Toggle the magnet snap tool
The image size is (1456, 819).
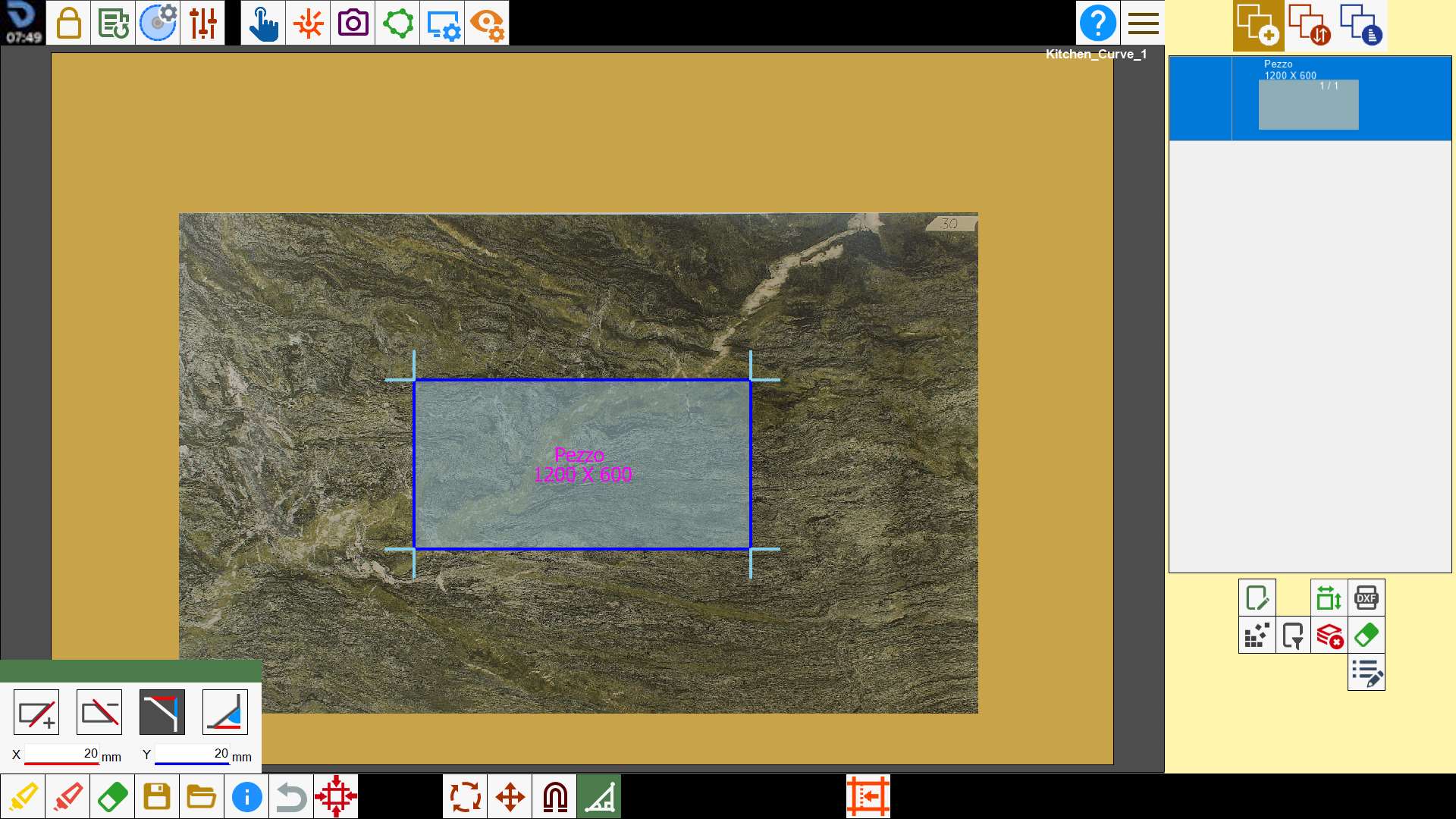pos(554,796)
